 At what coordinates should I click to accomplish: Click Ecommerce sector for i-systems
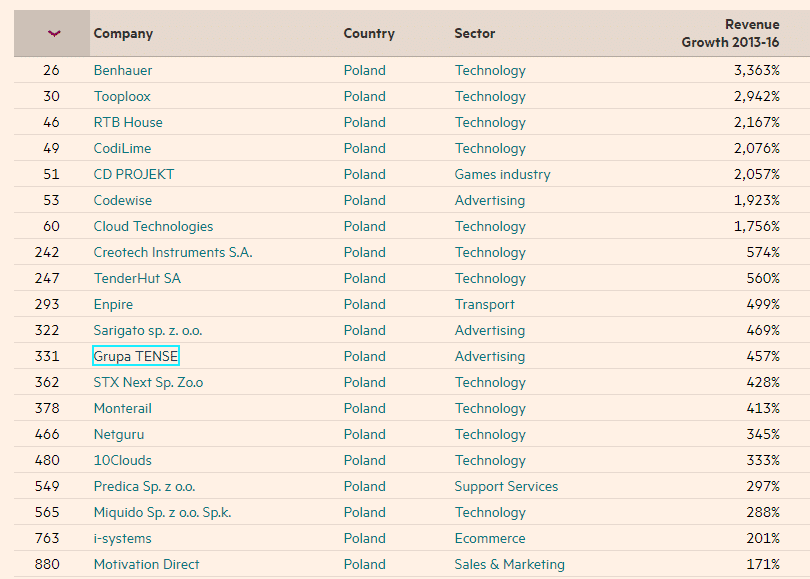point(490,538)
